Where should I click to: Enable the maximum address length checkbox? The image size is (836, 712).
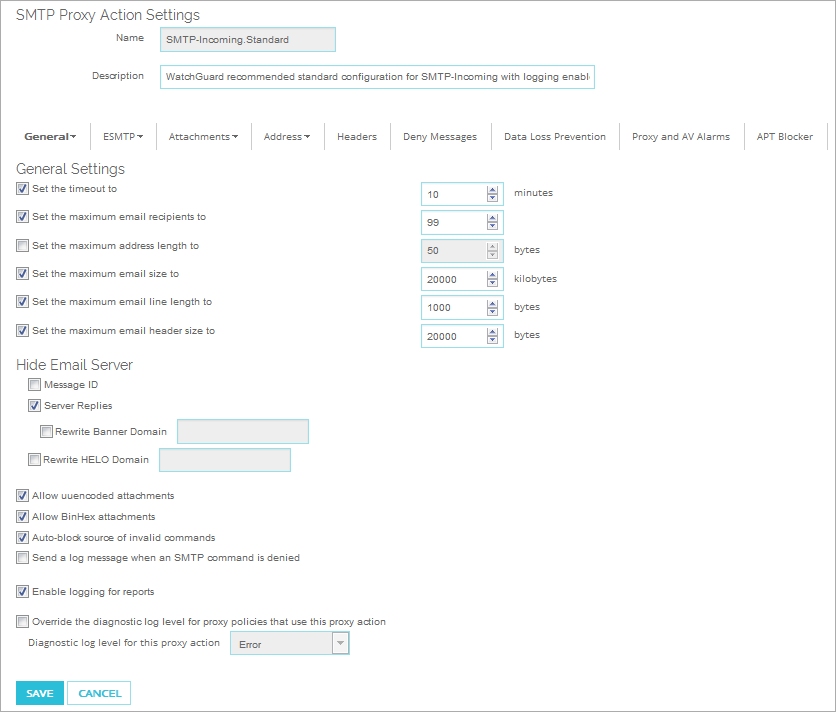click(22, 245)
